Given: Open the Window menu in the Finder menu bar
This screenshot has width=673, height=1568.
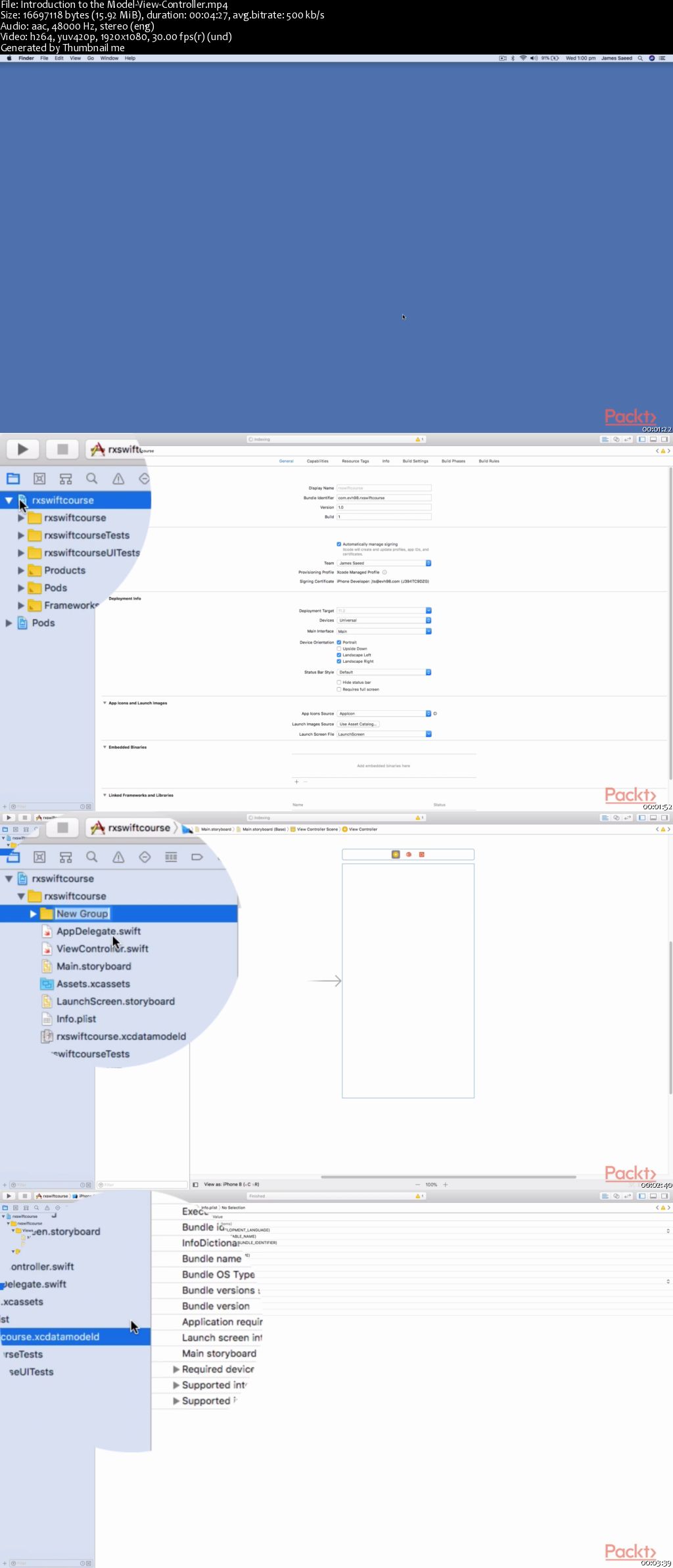Looking at the screenshot, I should 109,58.
